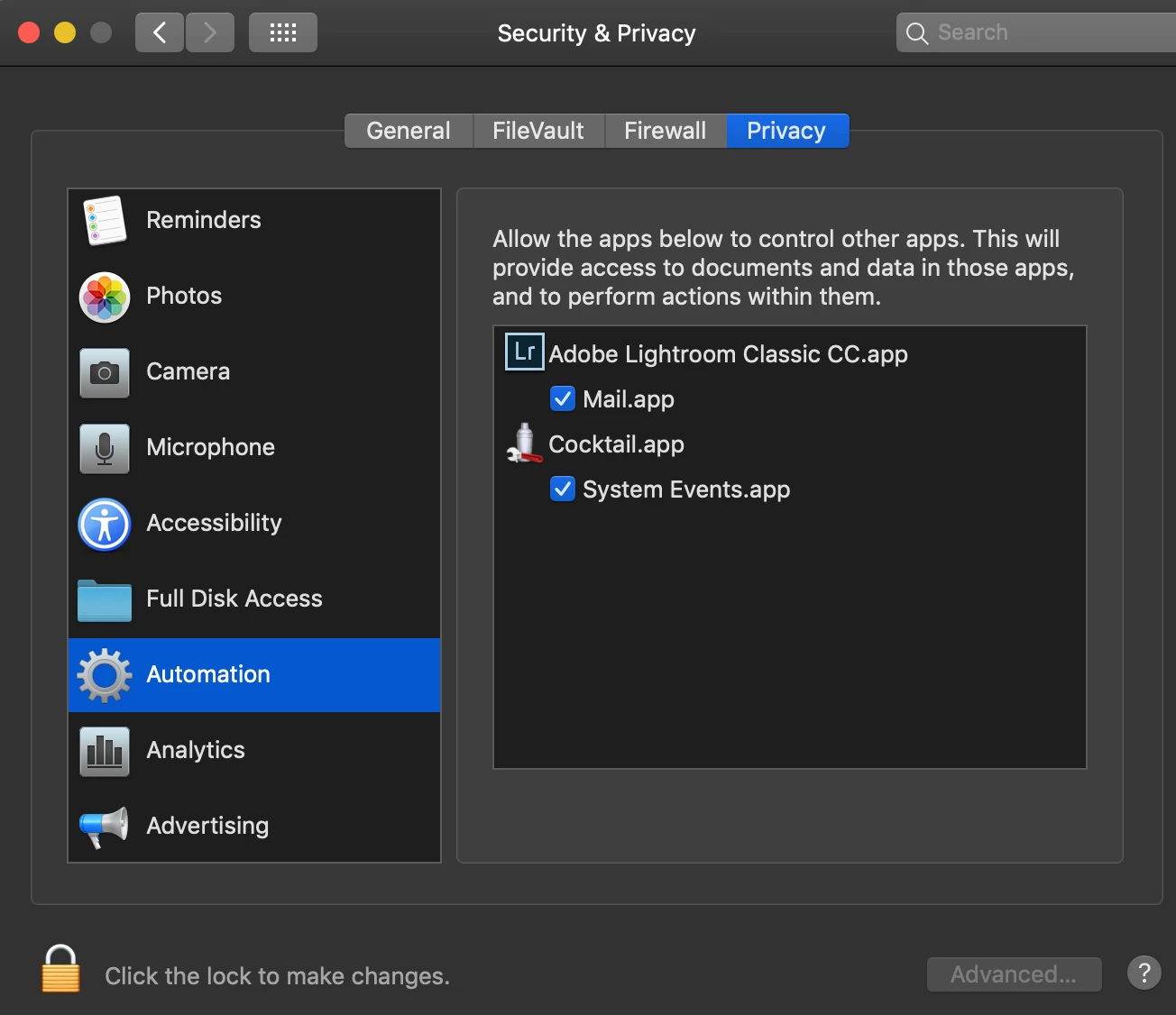Click the Reminders notepad icon
The width and height of the screenshot is (1176, 1015).
tap(105, 221)
